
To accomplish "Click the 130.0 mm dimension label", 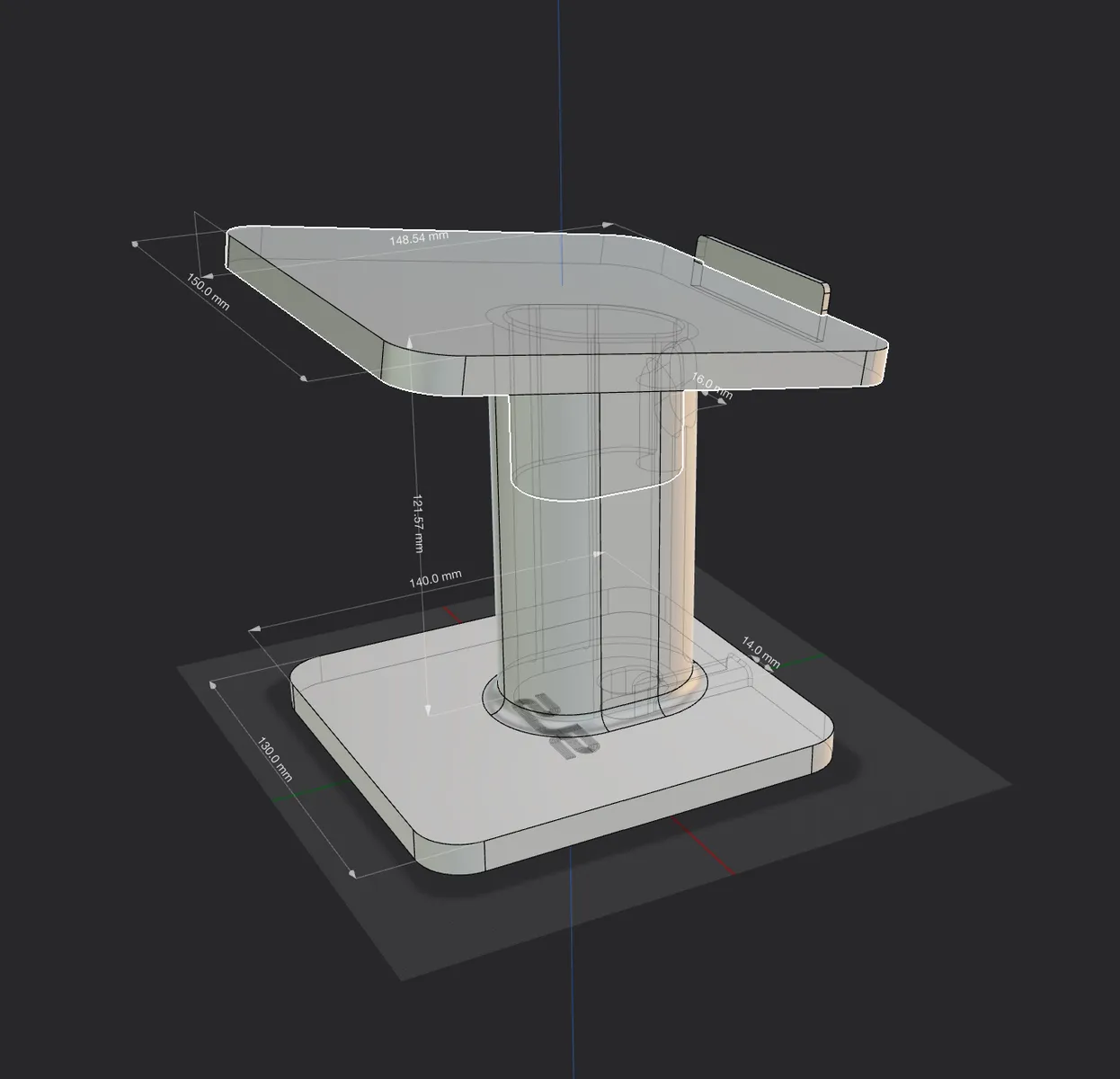I will point(275,759).
